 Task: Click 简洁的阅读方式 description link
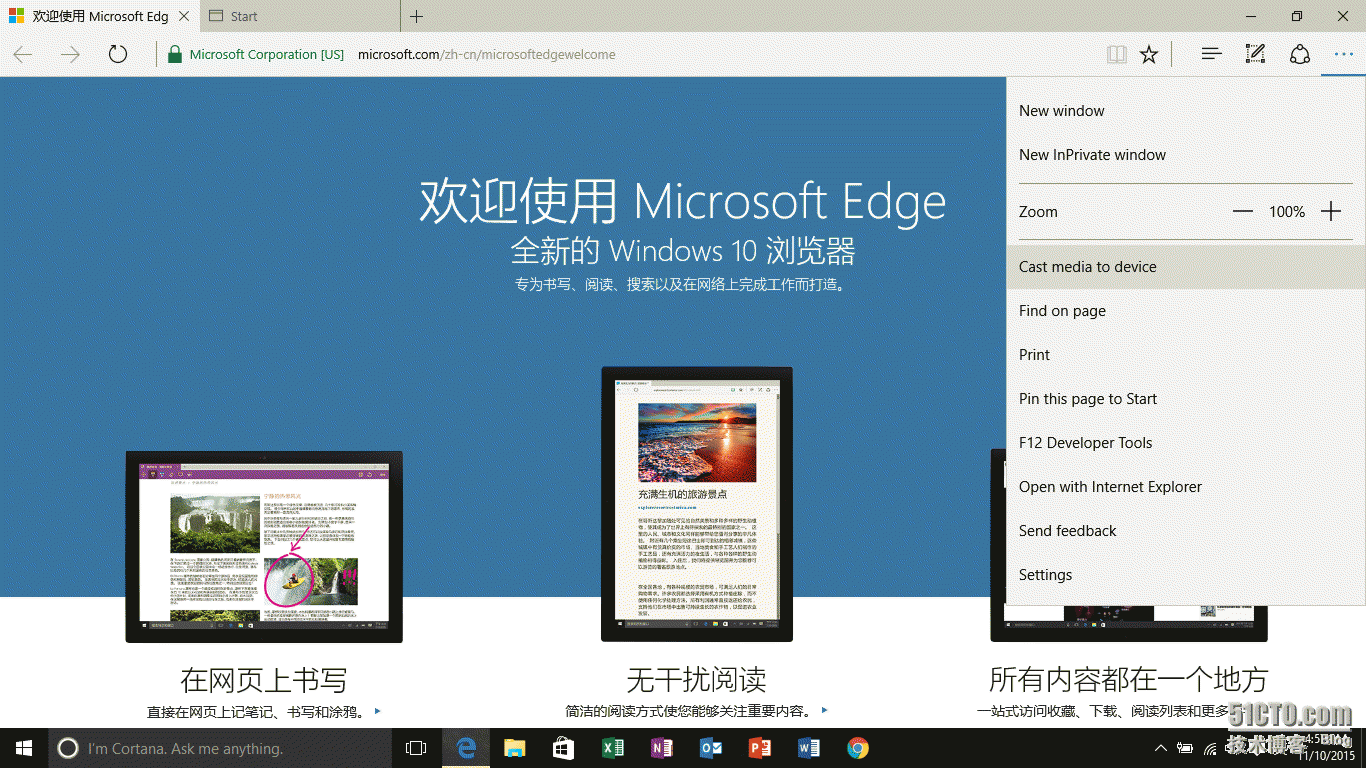697,712
